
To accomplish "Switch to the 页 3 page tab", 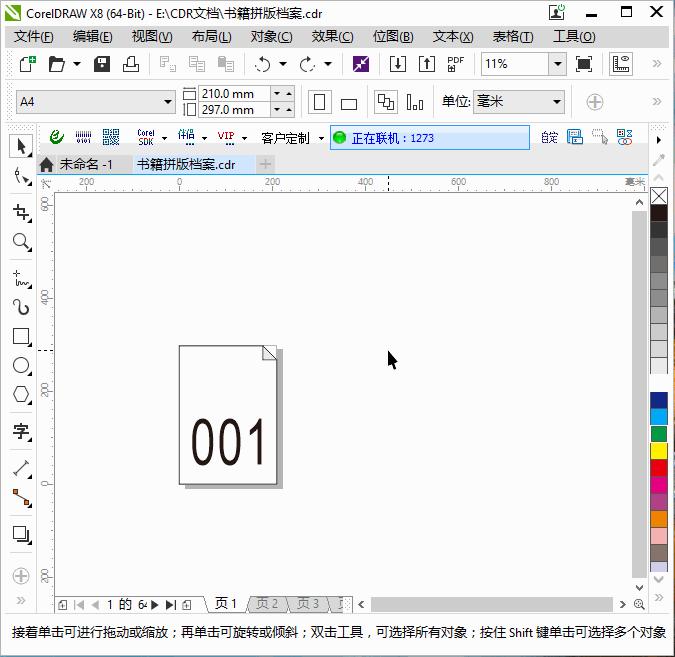I will pyautogui.click(x=308, y=604).
